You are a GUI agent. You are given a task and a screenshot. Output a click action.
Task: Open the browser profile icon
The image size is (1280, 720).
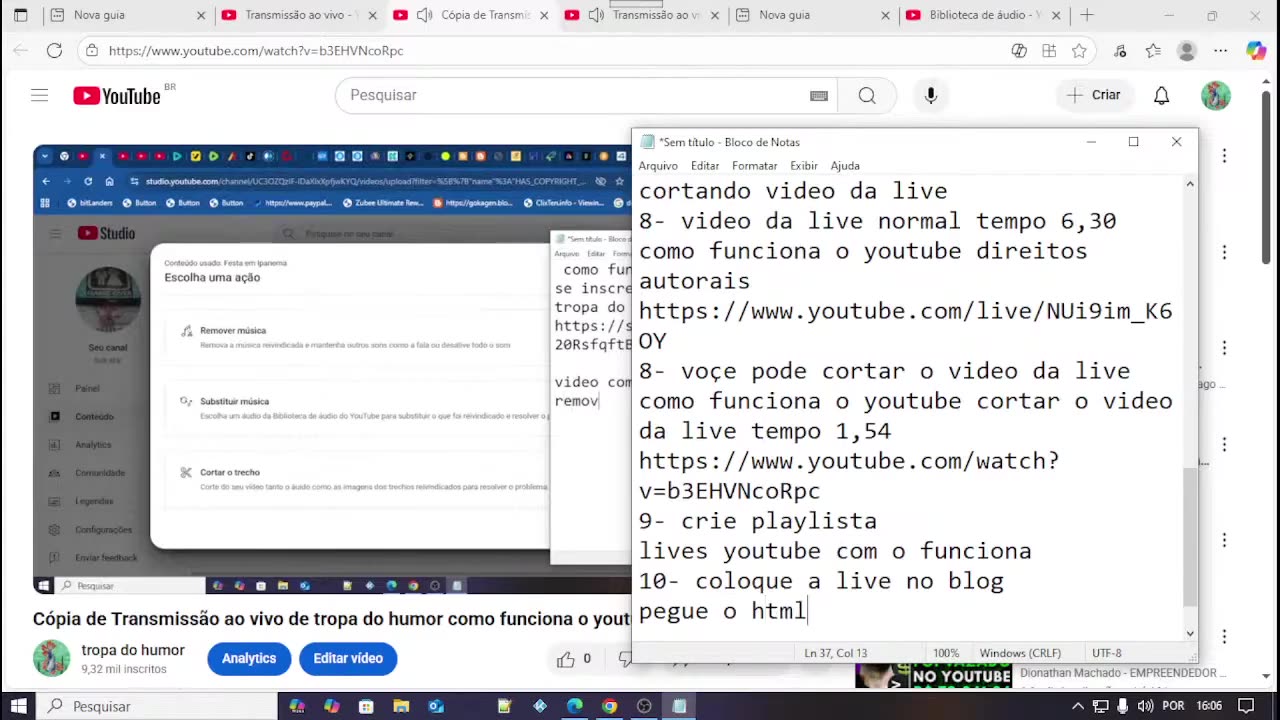coord(1187,50)
